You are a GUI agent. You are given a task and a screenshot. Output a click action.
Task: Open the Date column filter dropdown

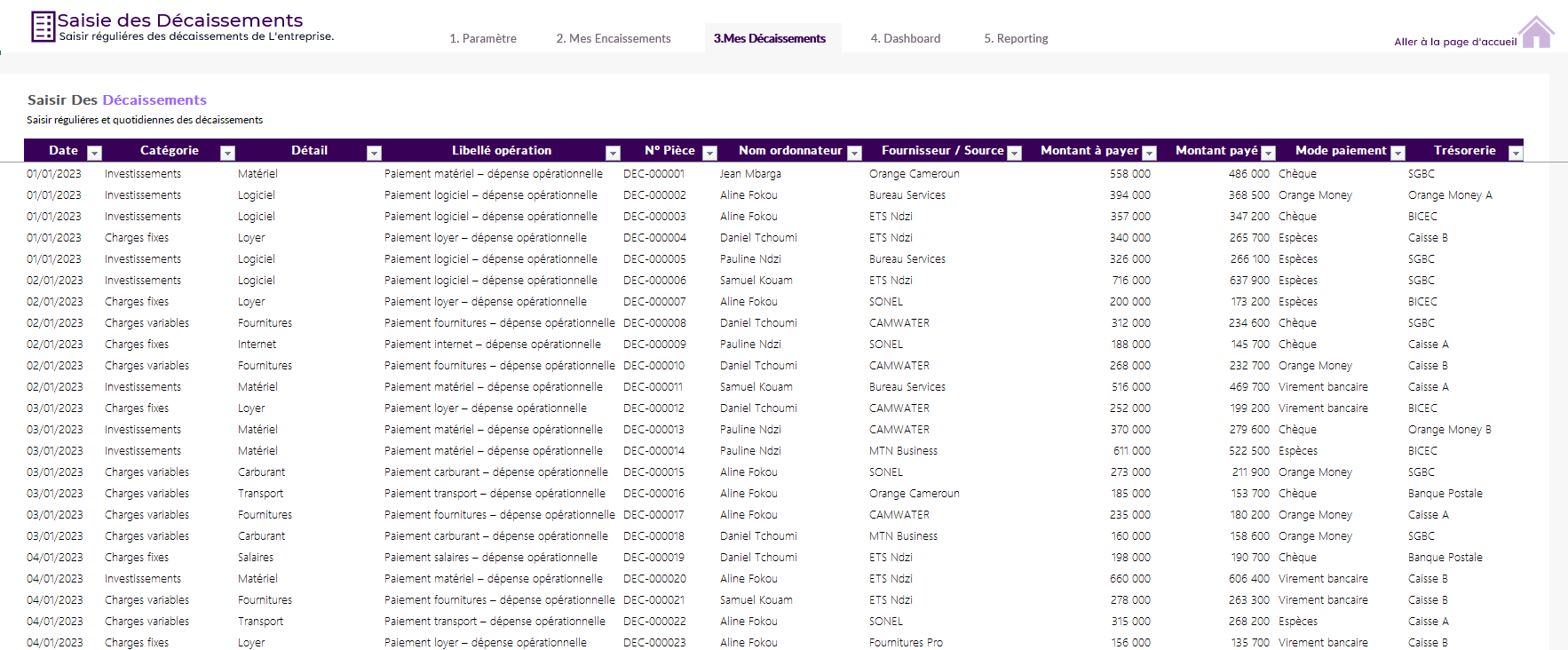pos(95,153)
